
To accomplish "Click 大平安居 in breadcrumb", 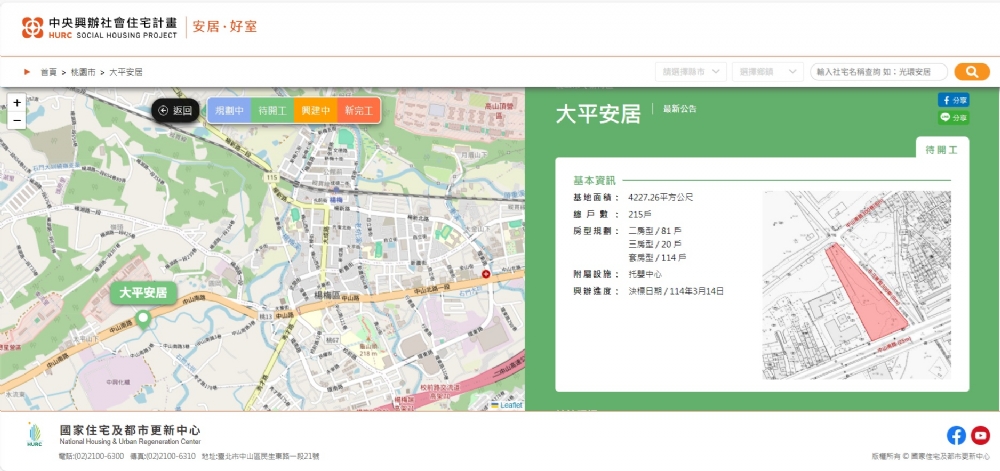I will click(x=126, y=73).
